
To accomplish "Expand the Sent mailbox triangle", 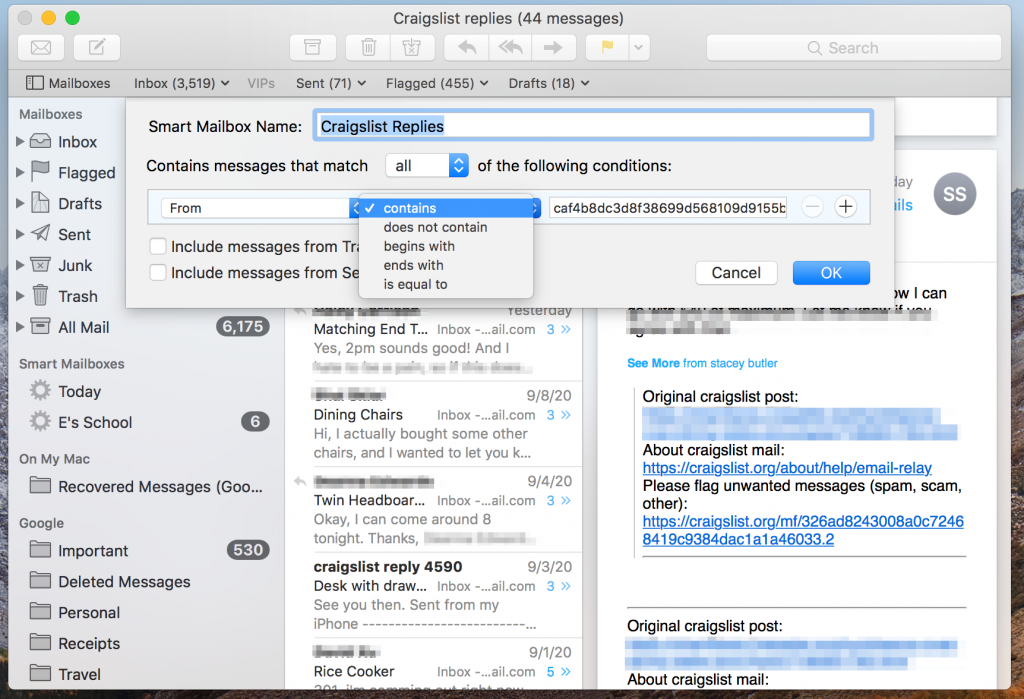I will pyautogui.click(x=20, y=234).
